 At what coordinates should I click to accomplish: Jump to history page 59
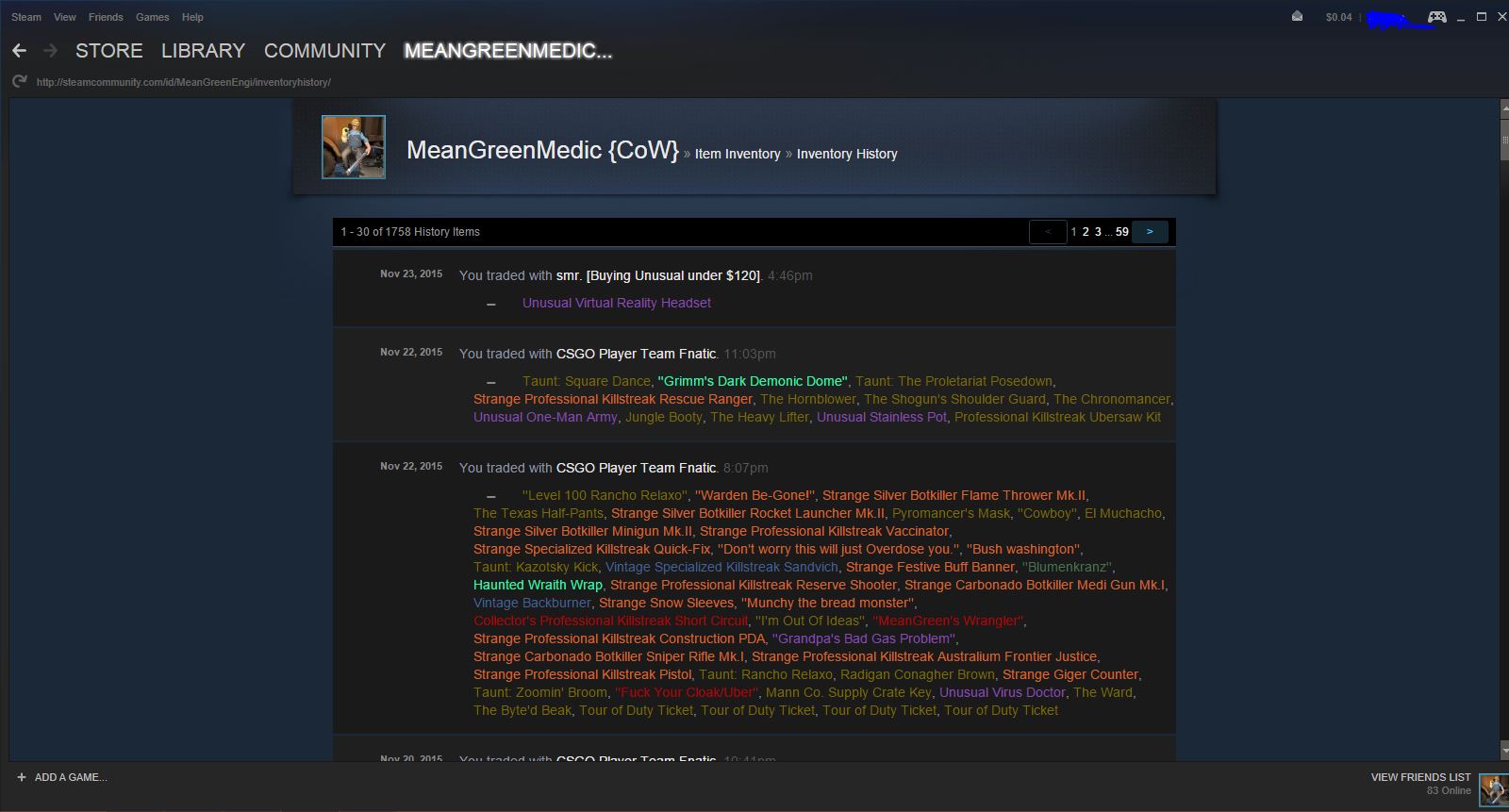tap(1121, 231)
